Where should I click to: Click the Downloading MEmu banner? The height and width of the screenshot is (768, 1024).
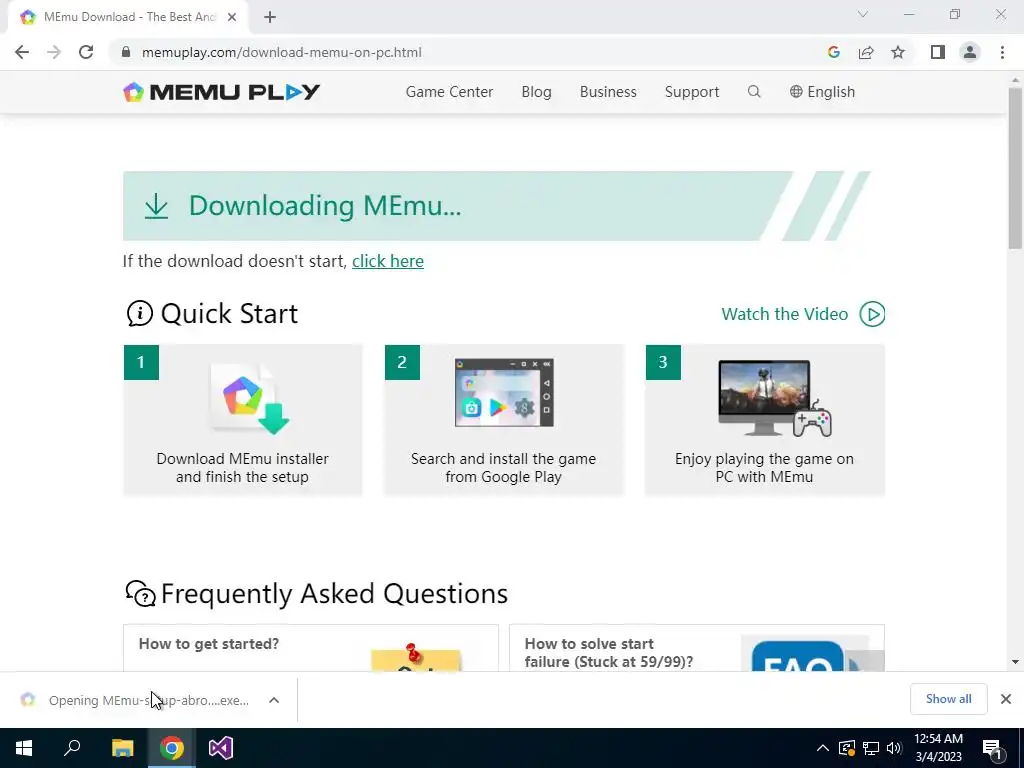click(496, 206)
